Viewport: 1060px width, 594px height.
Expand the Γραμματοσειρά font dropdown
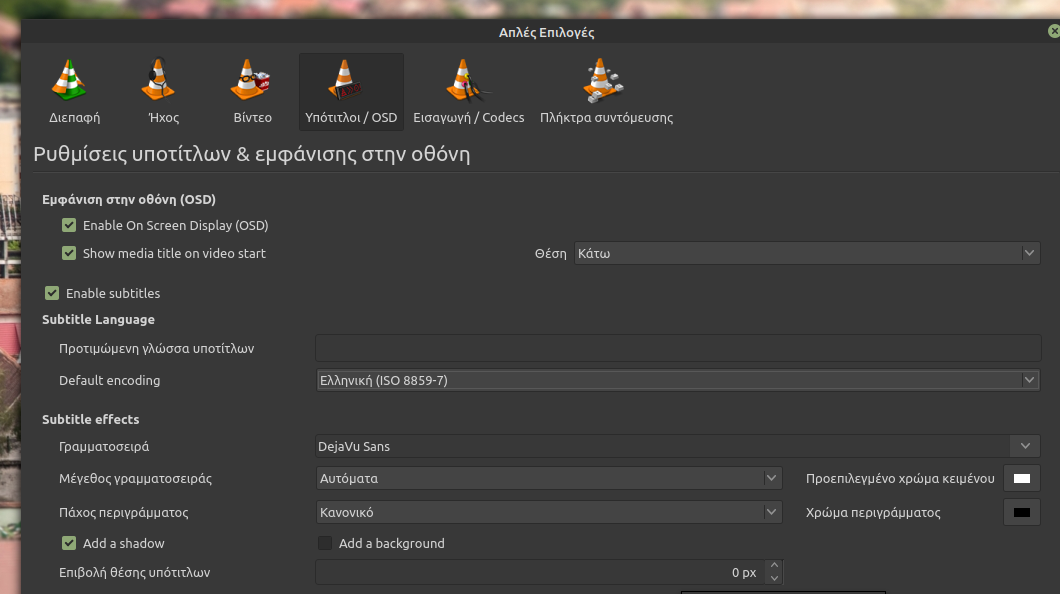(x=677, y=446)
